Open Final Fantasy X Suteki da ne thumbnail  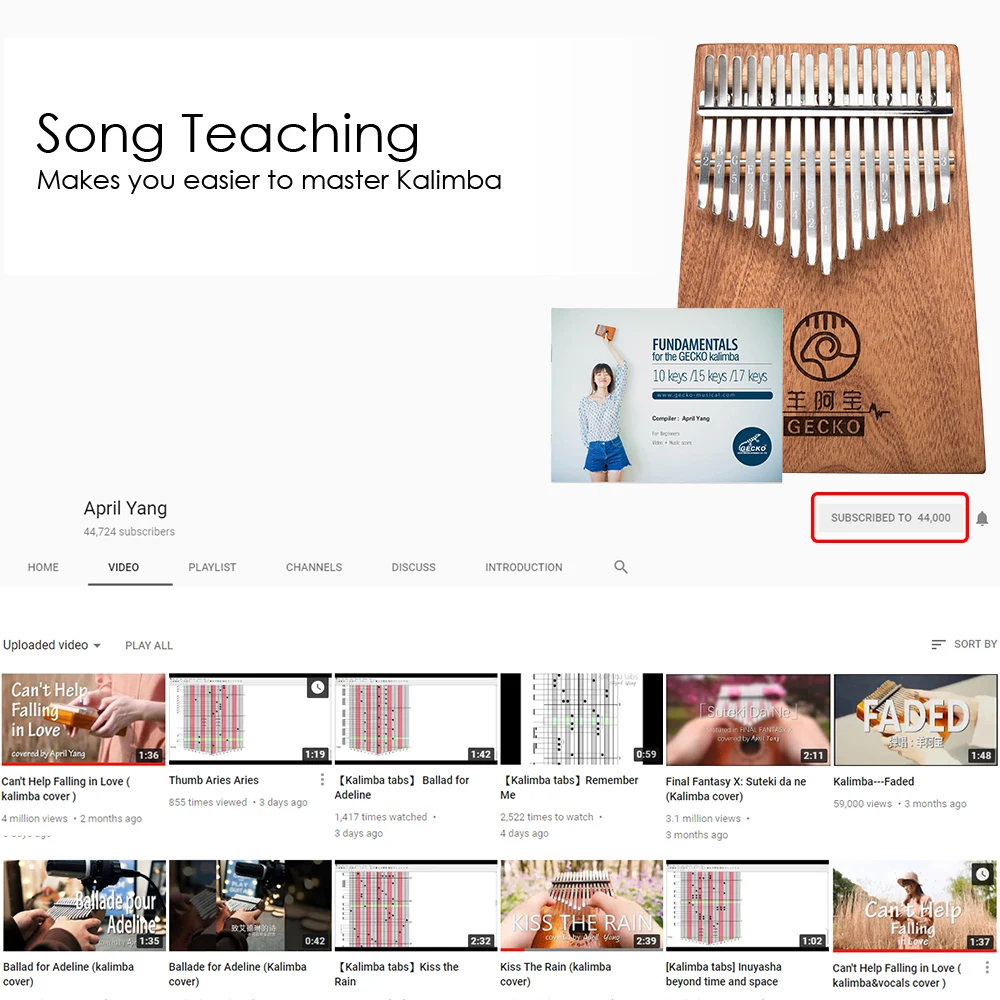click(x=748, y=719)
